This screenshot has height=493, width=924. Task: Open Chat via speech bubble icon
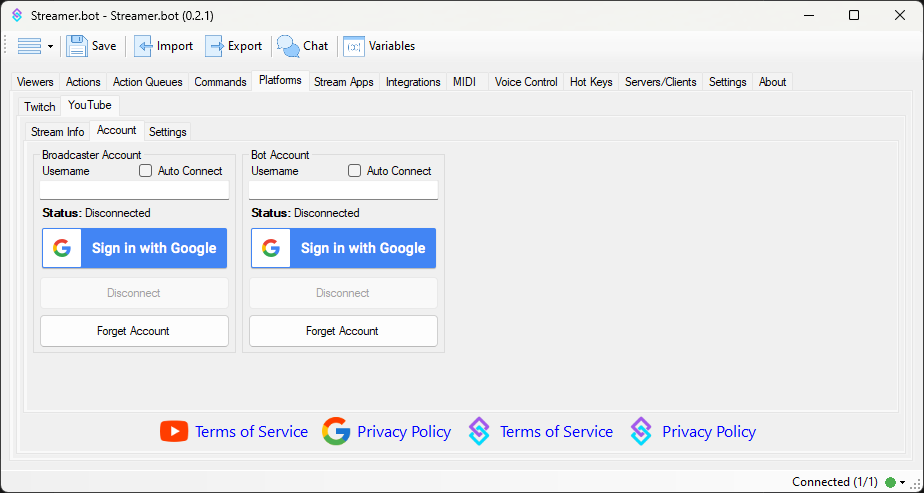click(288, 46)
